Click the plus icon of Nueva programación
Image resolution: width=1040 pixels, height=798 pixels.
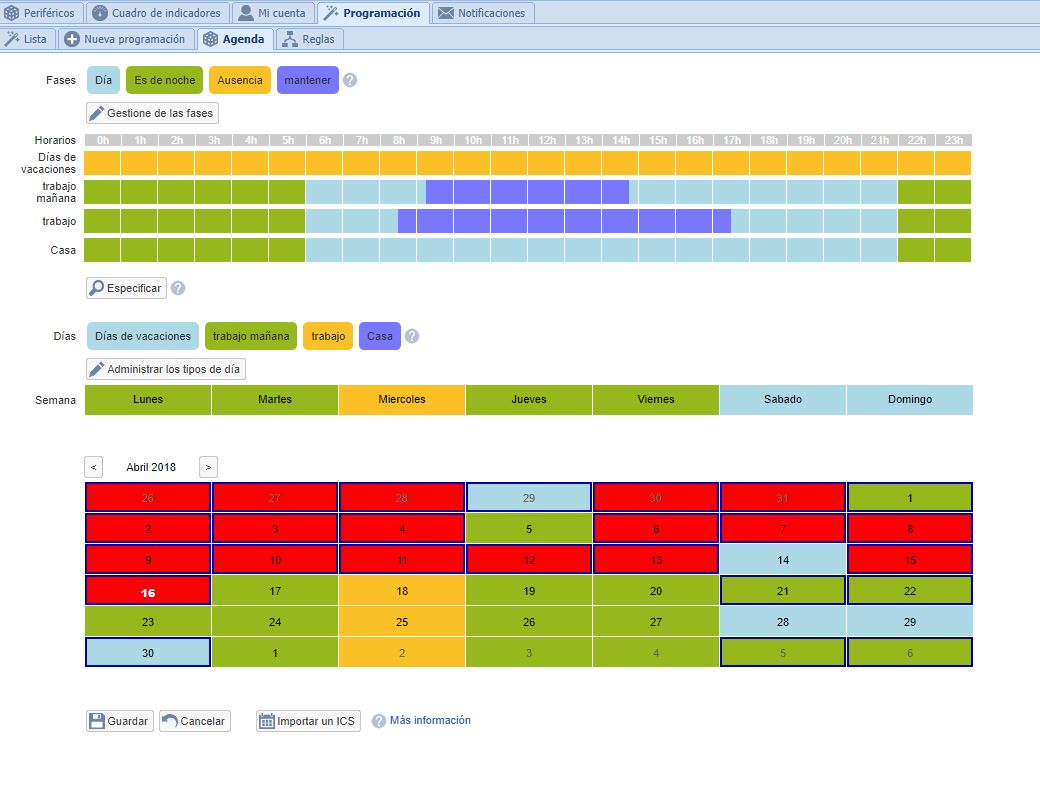[72, 39]
